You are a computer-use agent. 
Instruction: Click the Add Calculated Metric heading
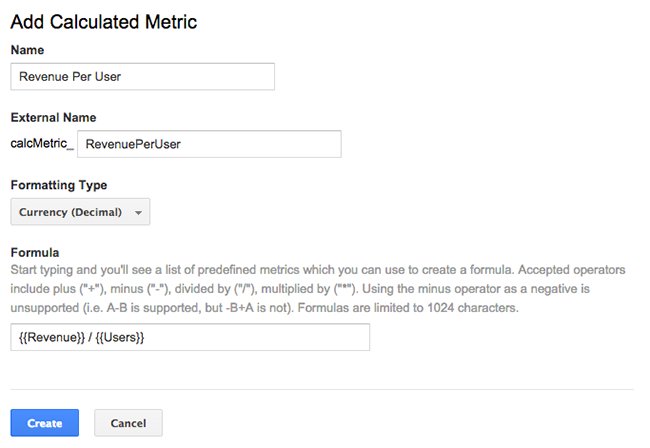pyautogui.click(x=104, y=22)
